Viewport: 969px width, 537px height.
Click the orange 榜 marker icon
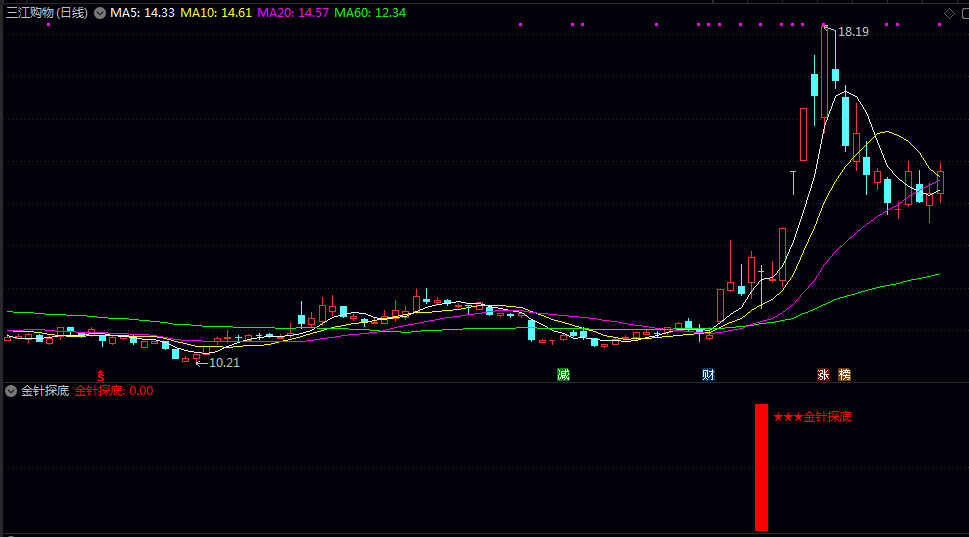click(844, 374)
